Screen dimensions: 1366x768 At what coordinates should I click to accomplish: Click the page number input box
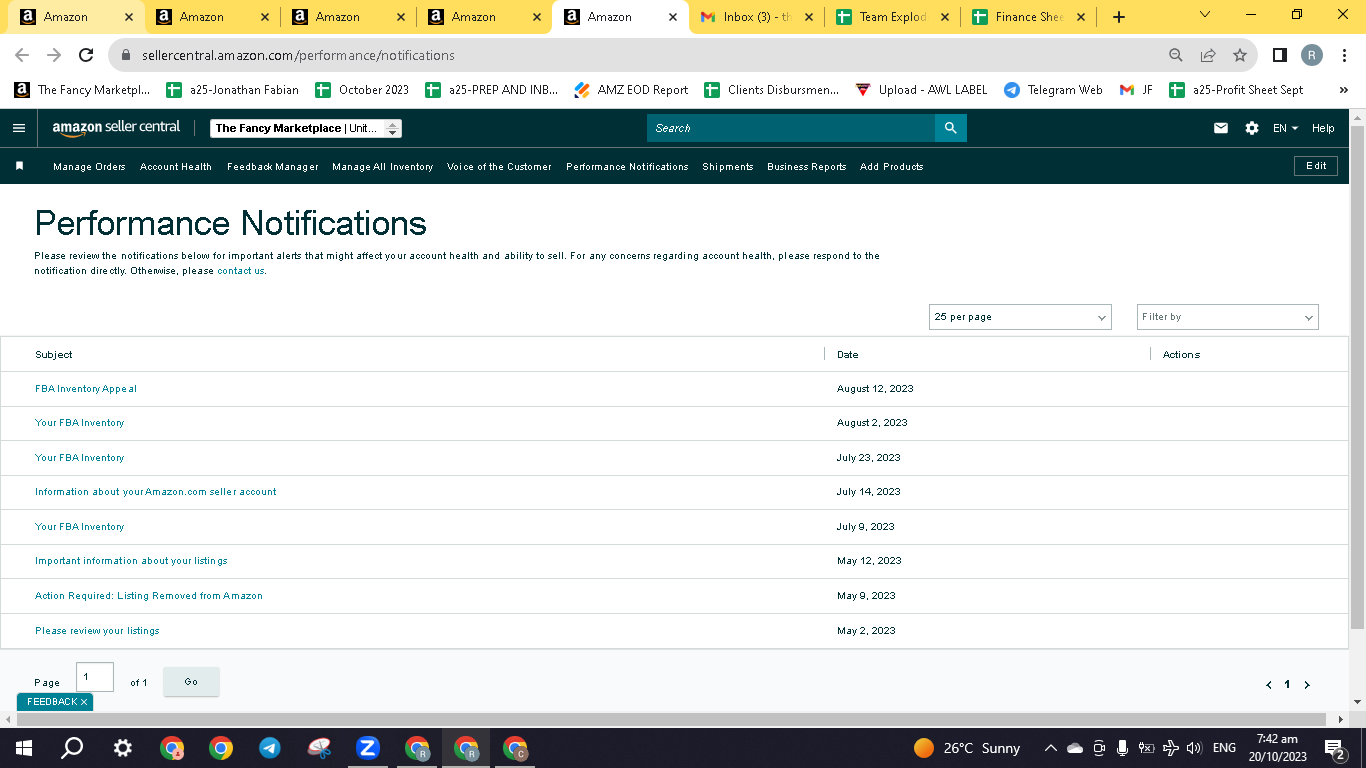95,677
